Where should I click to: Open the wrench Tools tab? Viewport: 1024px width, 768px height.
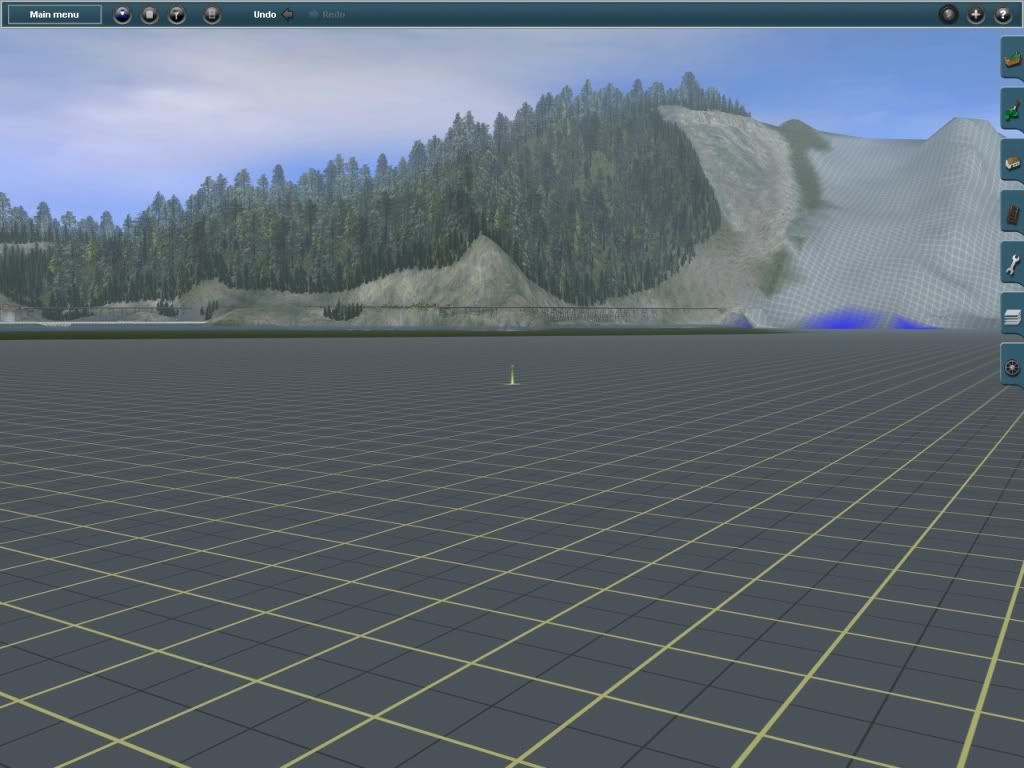coord(1012,264)
